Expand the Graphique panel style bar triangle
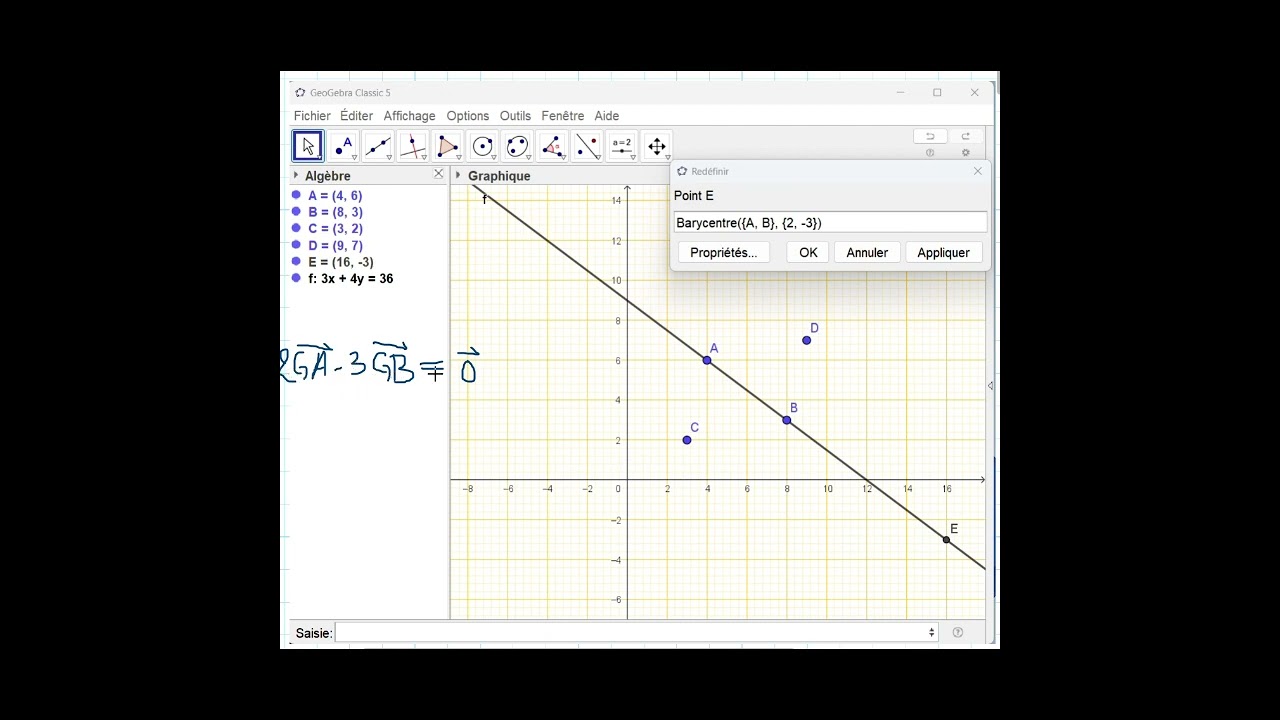Viewport: 1280px width, 720px height. (458, 175)
